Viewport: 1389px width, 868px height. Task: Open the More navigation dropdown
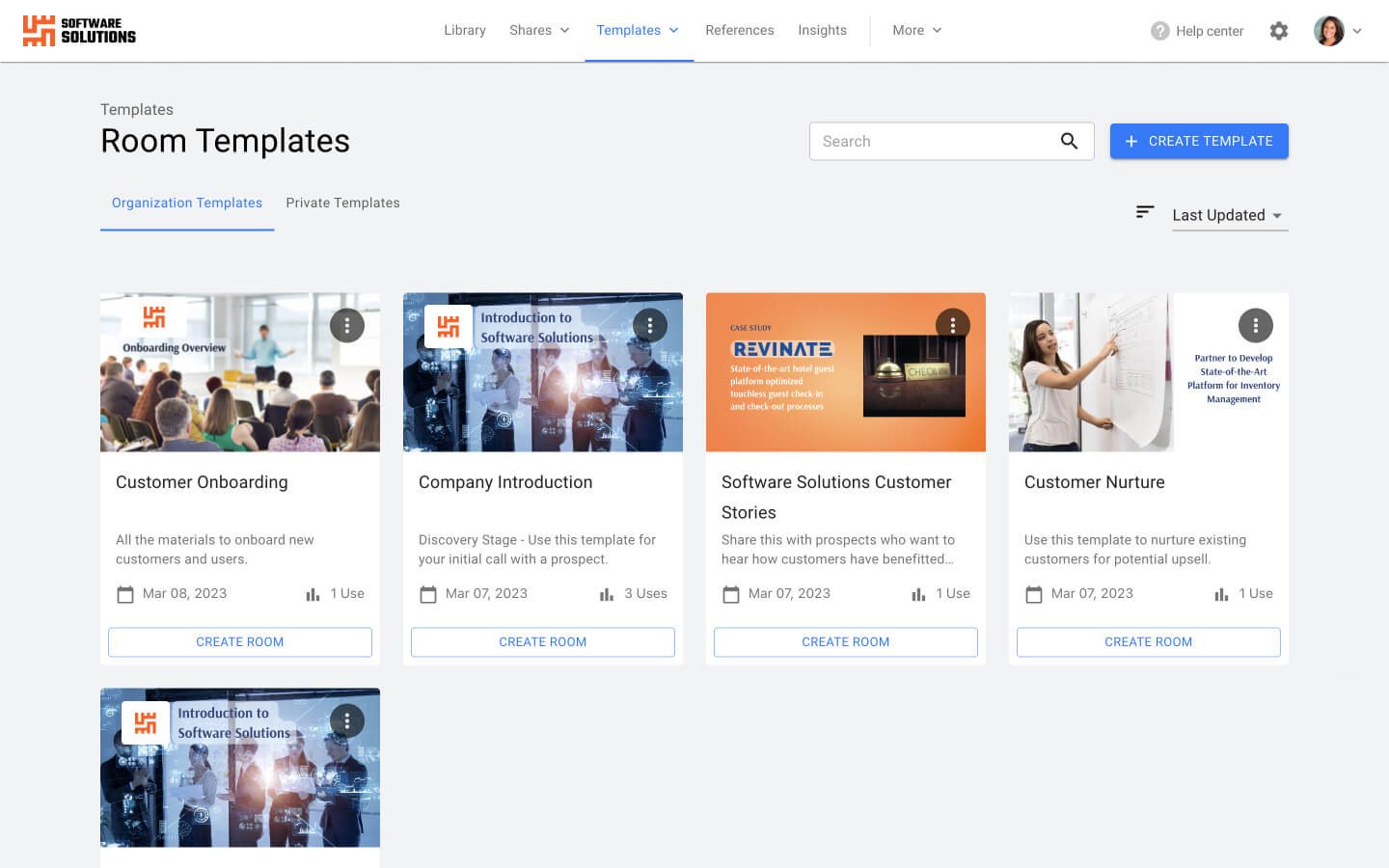916,30
